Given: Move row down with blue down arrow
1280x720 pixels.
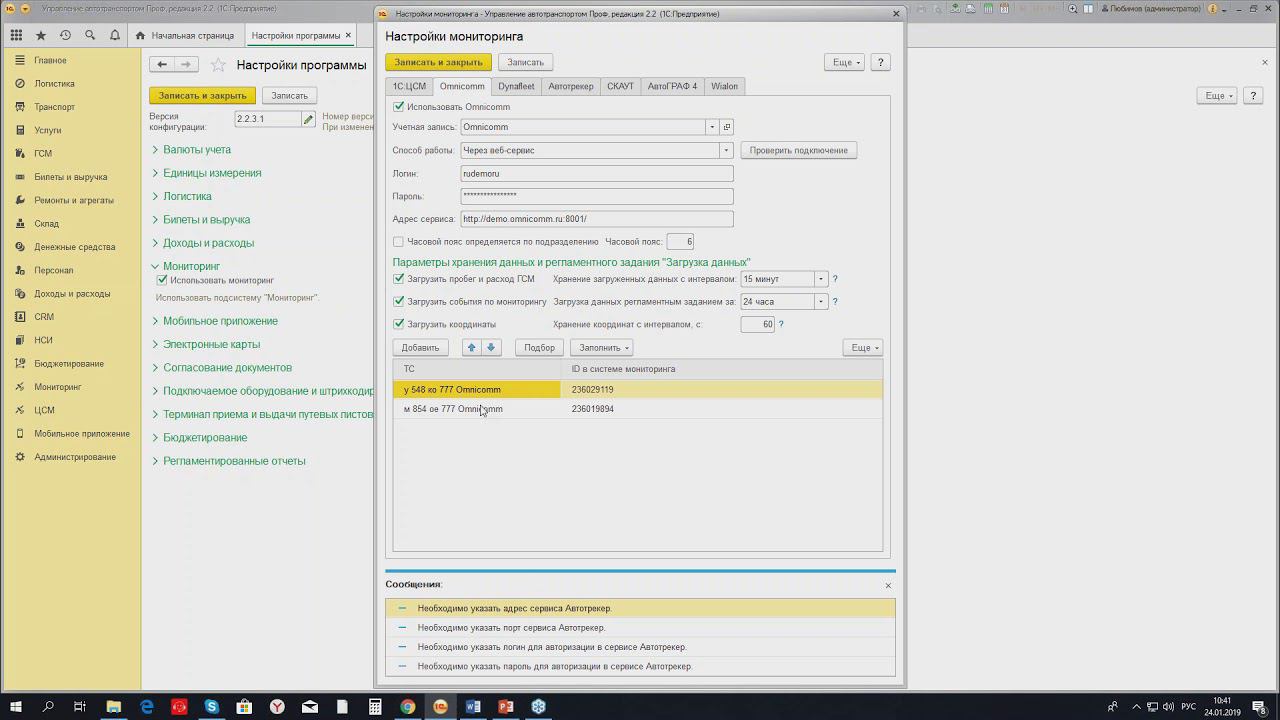Looking at the screenshot, I should click(x=491, y=348).
